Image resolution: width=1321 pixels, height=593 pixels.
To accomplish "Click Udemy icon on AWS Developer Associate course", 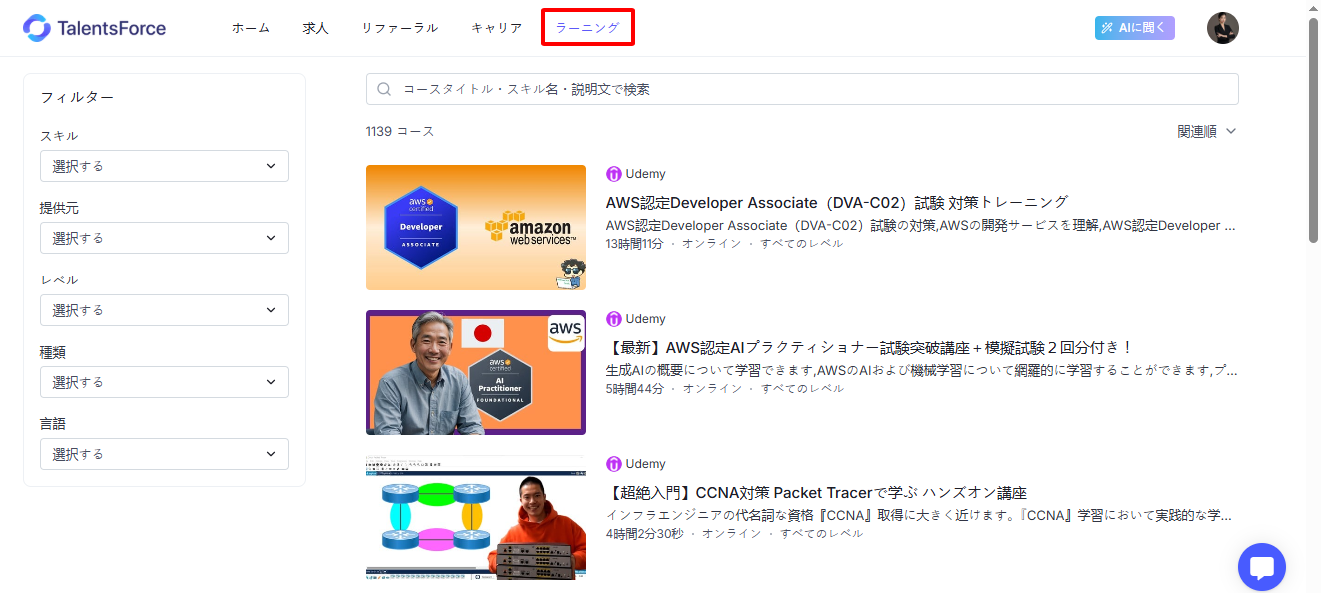I will tap(614, 174).
